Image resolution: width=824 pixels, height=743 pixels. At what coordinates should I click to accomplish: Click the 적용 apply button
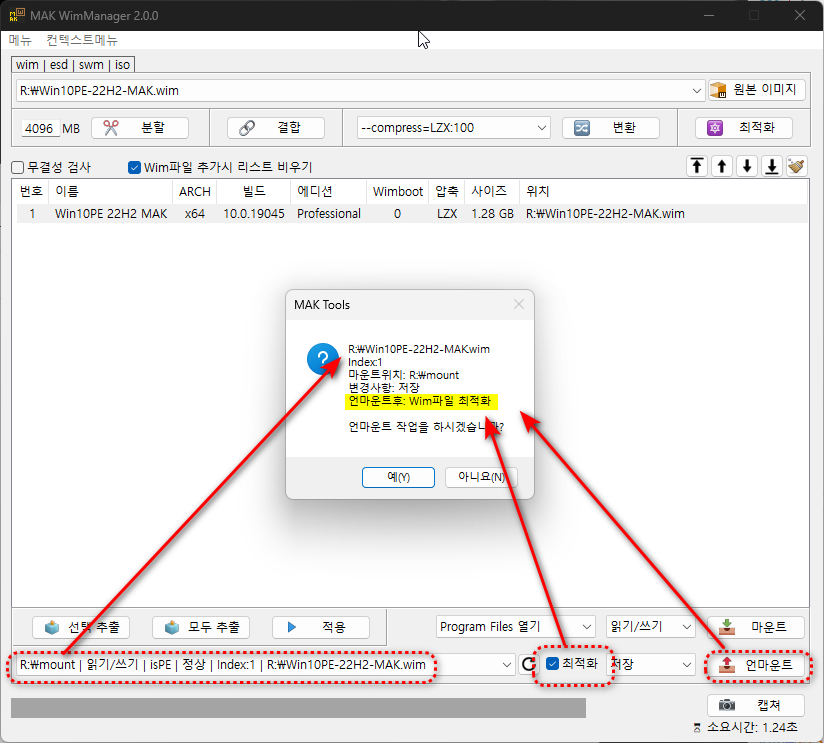click(321, 627)
